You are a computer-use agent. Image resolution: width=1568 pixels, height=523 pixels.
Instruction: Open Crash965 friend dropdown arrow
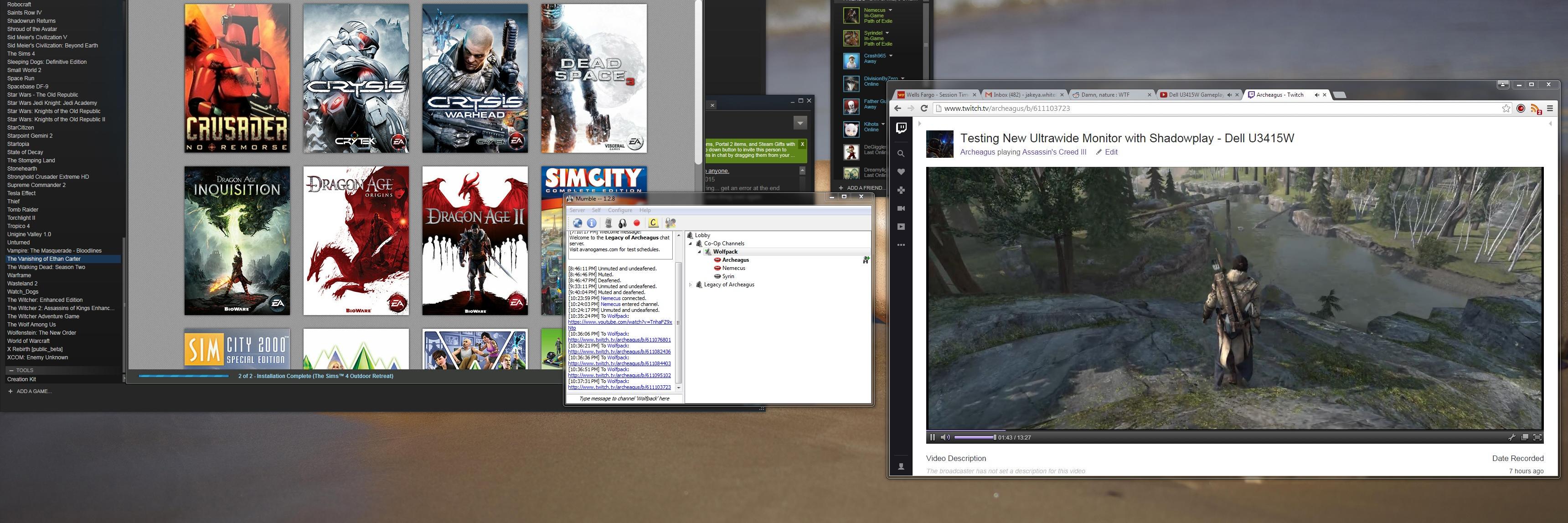click(x=891, y=56)
